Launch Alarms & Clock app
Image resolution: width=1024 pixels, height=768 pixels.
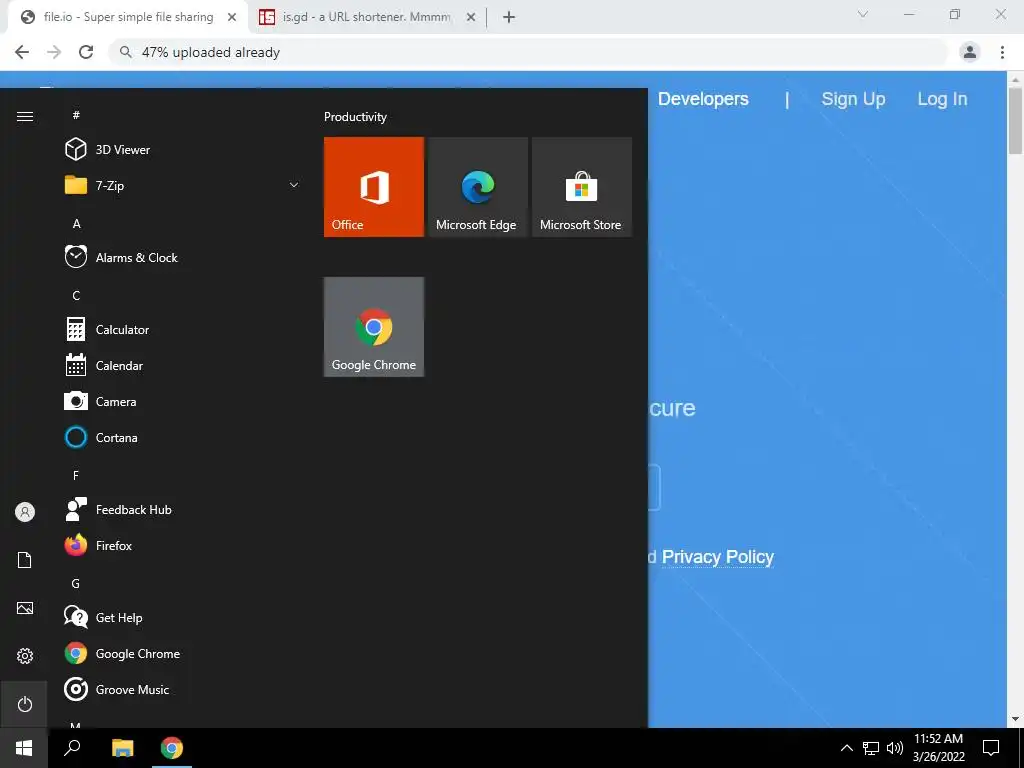(182, 257)
